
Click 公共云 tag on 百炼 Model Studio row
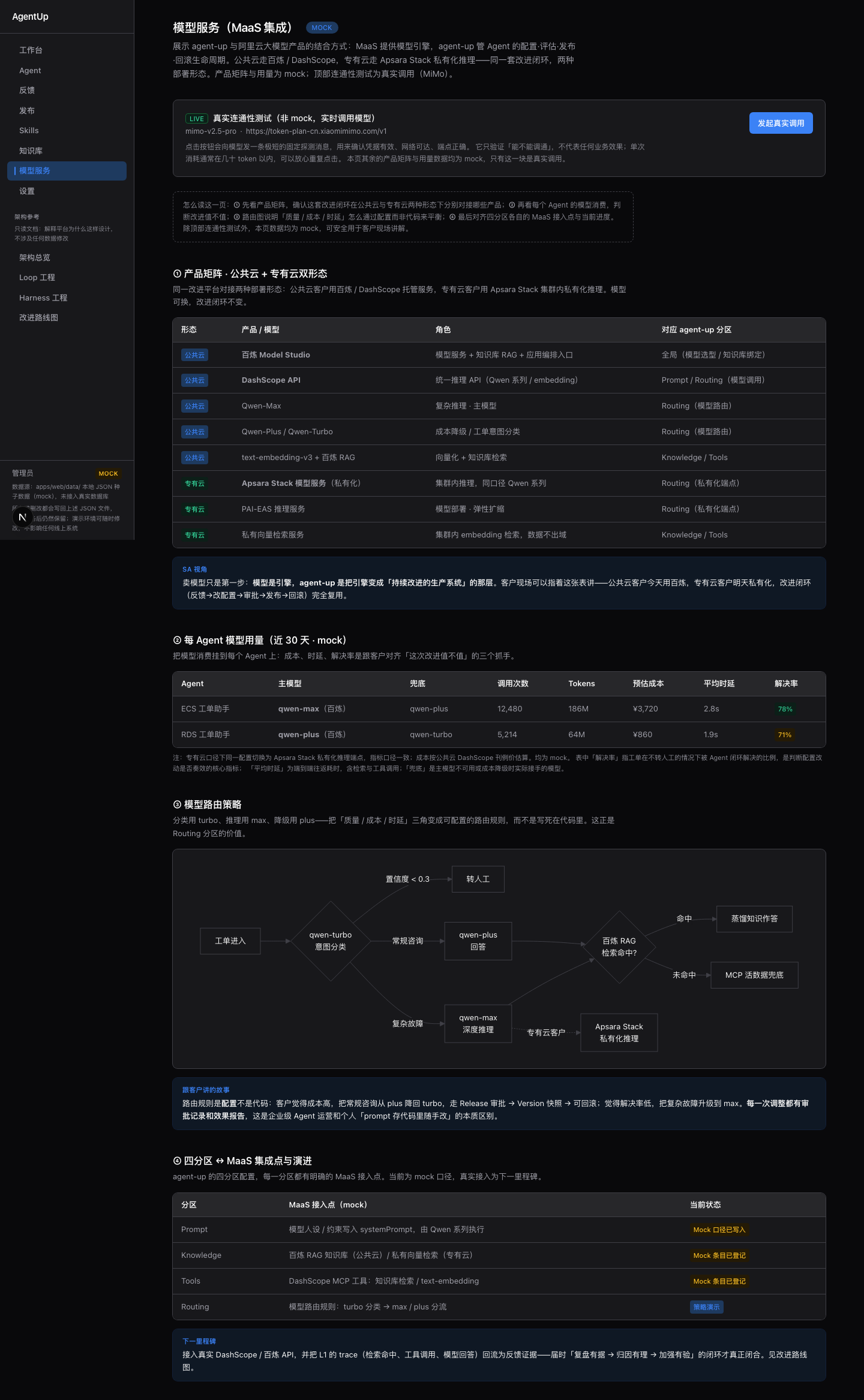pos(194,355)
